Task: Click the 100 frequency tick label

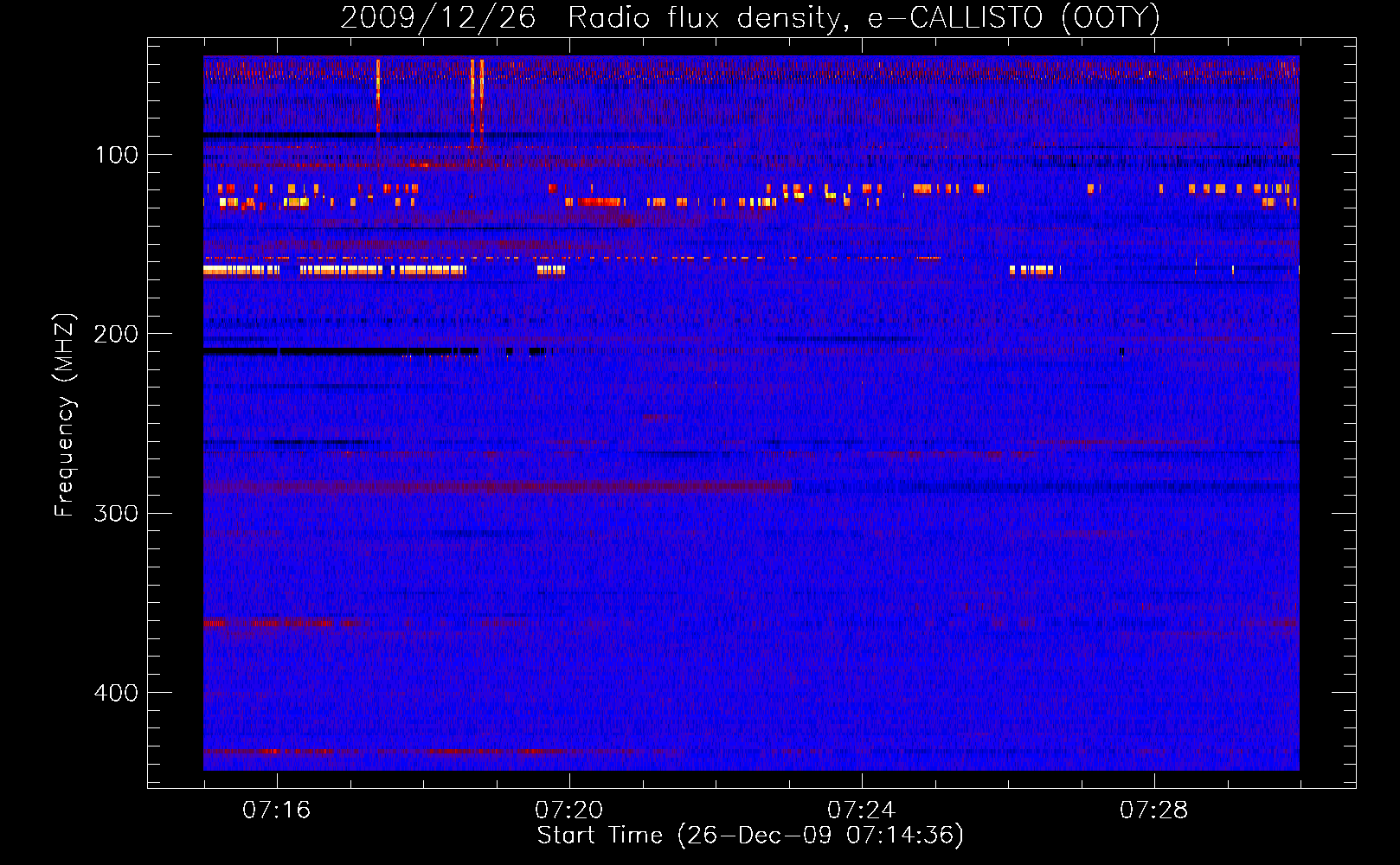Action: 117,155
